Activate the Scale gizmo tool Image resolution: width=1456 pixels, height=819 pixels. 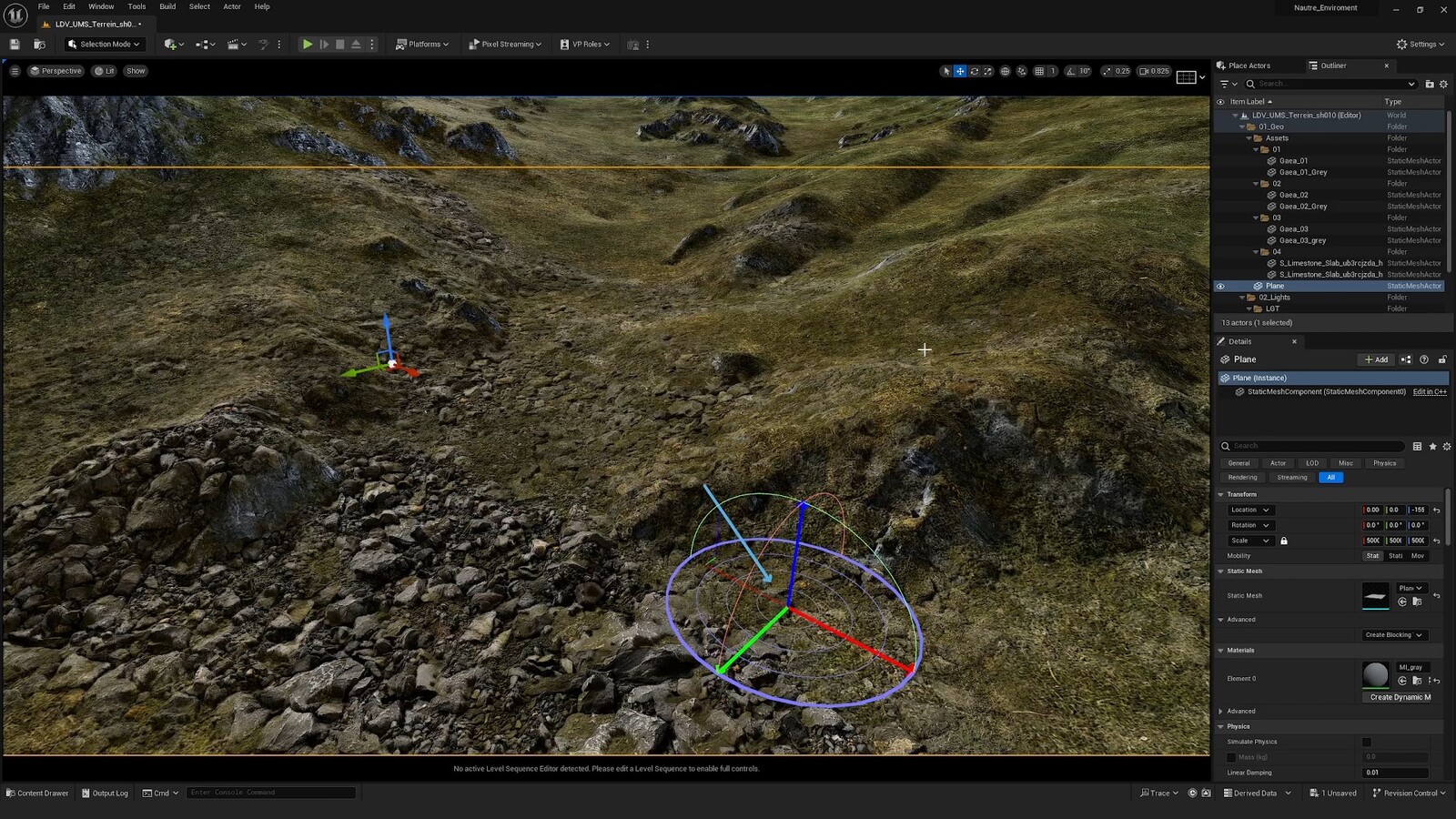click(987, 71)
